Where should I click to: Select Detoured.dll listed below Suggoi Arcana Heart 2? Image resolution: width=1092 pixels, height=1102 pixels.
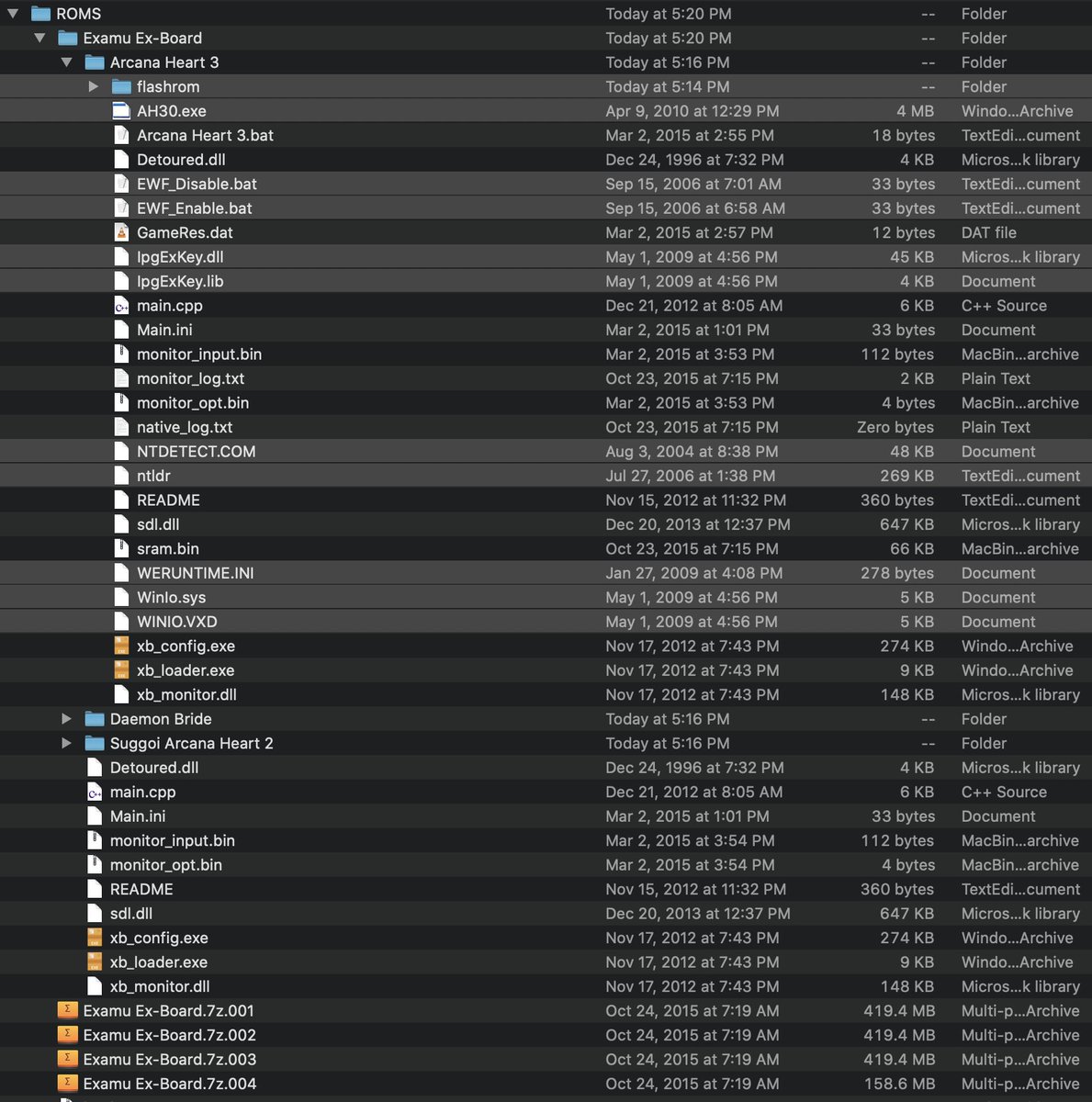(x=154, y=768)
